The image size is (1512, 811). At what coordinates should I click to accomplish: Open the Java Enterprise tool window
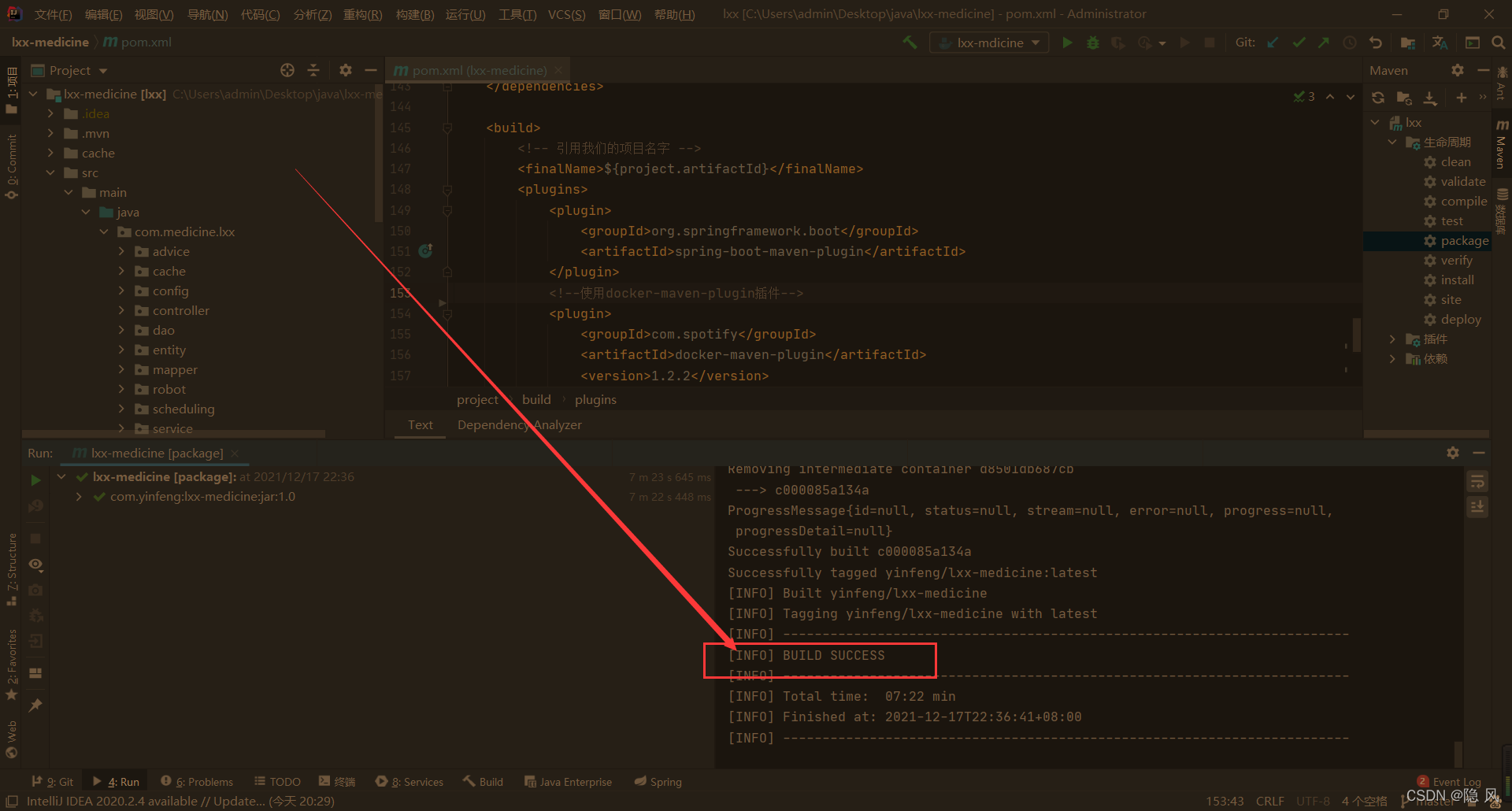tap(568, 782)
